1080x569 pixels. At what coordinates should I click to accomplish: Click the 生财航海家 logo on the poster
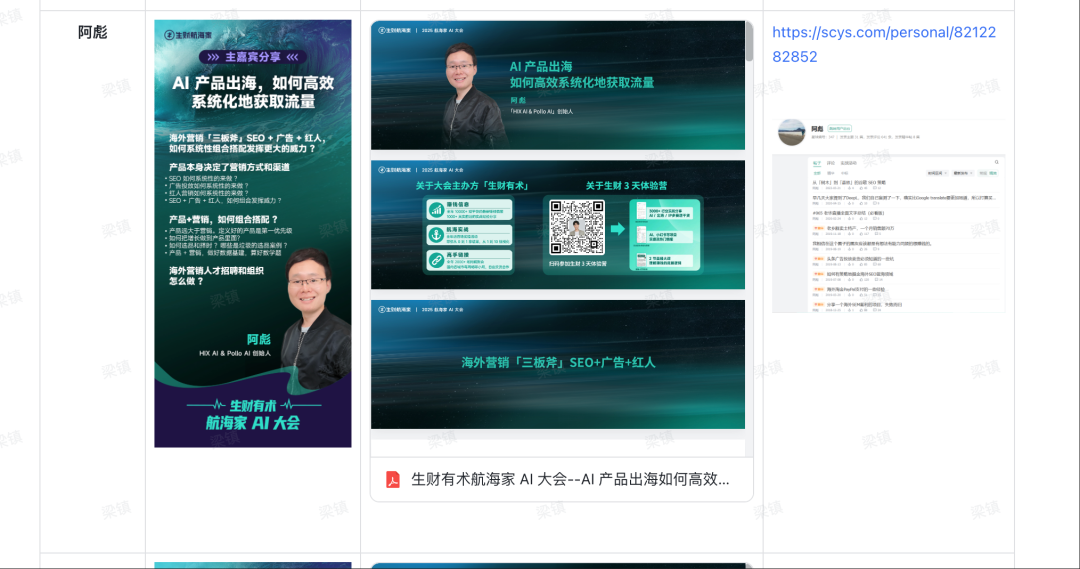(188, 34)
